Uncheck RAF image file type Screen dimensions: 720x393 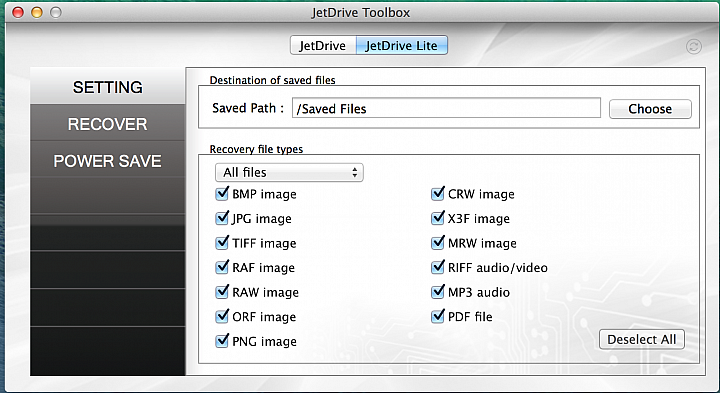[222, 267]
